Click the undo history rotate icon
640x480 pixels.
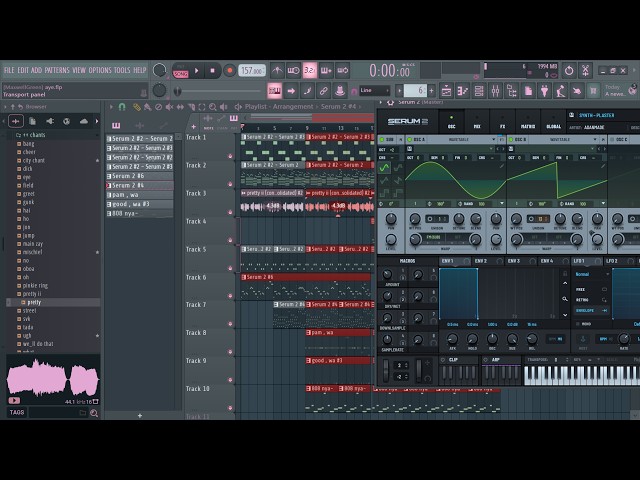(x=569, y=71)
